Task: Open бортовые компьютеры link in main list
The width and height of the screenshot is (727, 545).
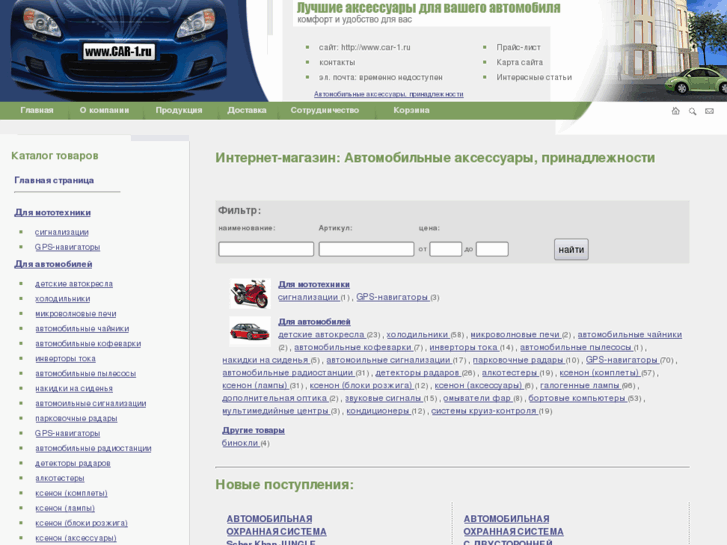Action: tap(577, 398)
